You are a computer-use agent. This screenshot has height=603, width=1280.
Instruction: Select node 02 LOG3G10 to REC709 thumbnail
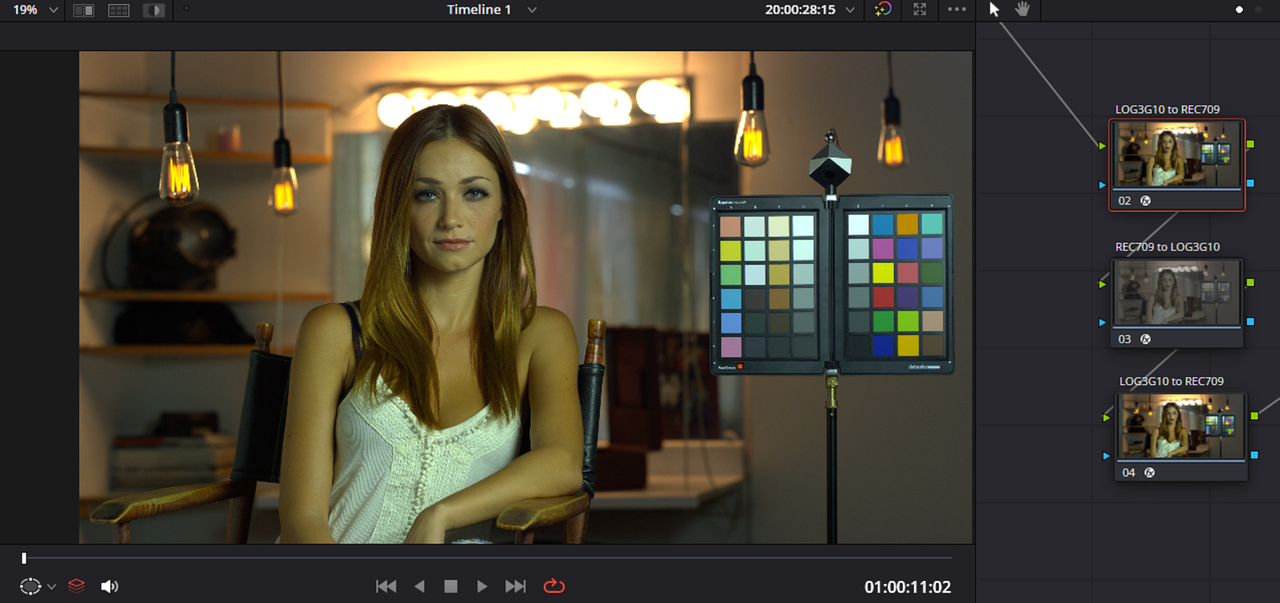tap(1177, 155)
